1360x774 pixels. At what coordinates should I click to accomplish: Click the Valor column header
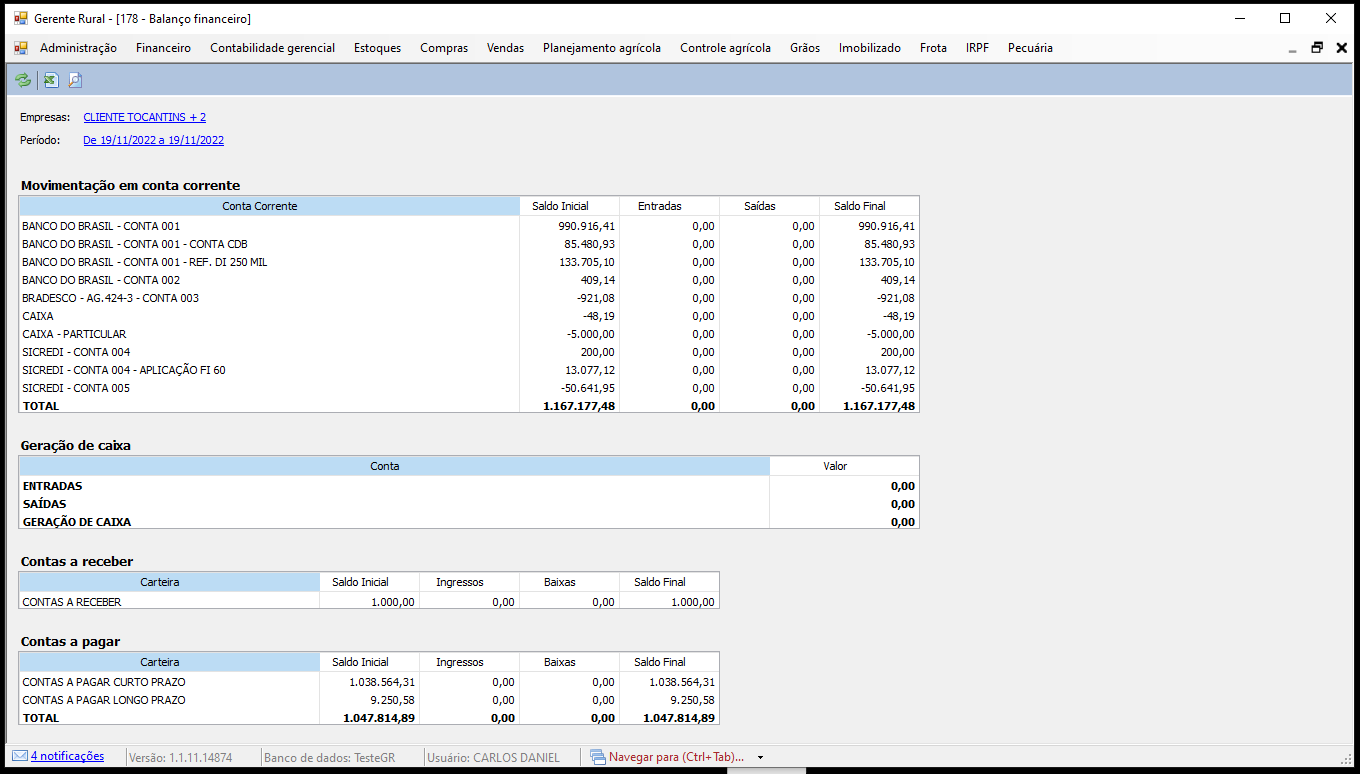(x=844, y=466)
